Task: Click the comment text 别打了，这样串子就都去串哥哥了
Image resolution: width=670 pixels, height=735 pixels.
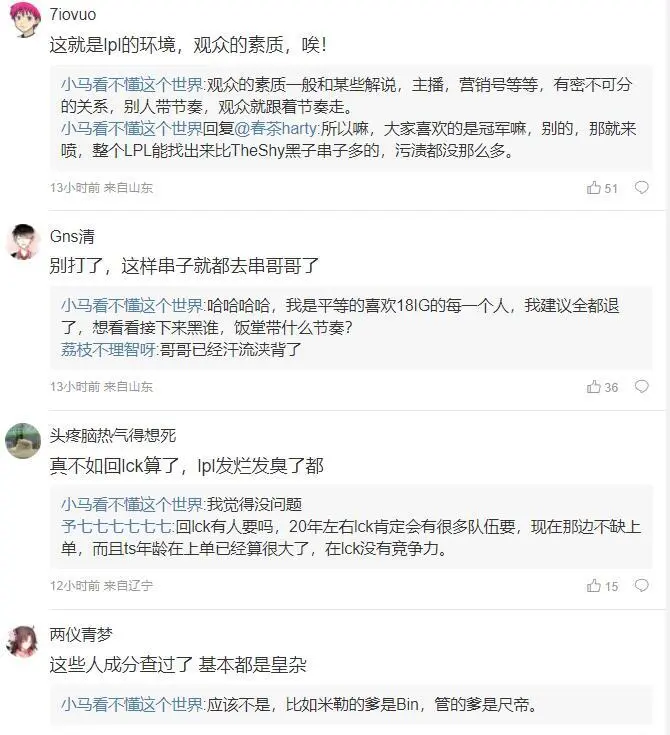Action: [x=186, y=267]
